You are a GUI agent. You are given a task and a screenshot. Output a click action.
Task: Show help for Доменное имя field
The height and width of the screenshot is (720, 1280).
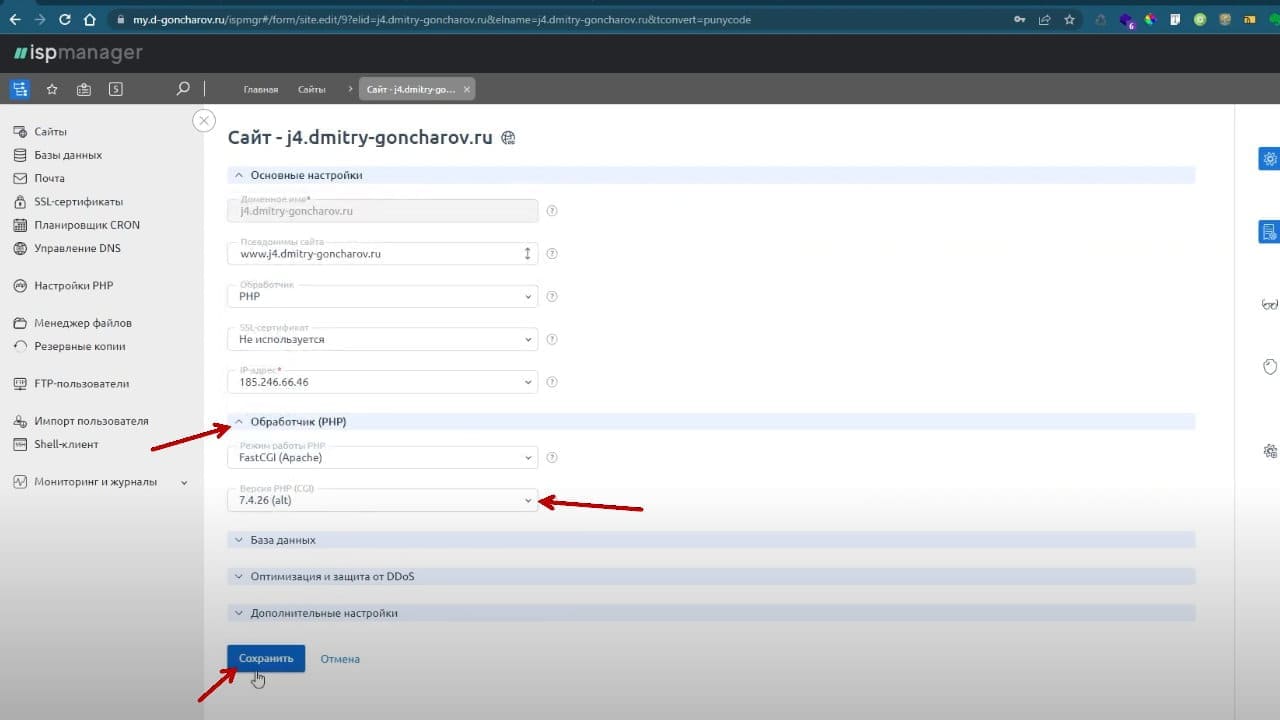tap(552, 211)
